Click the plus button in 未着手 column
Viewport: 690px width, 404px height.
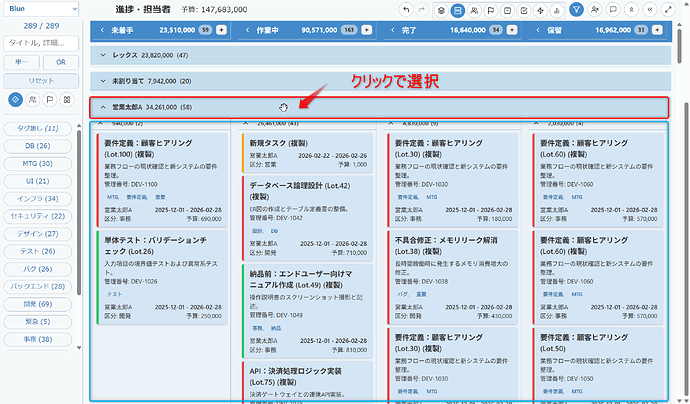pyautogui.click(x=219, y=31)
